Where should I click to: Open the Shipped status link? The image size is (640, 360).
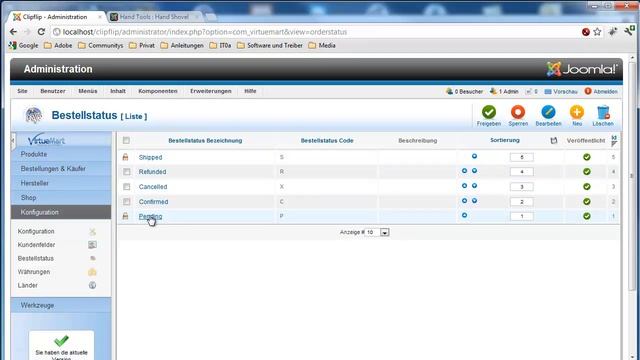click(x=150, y=157)
